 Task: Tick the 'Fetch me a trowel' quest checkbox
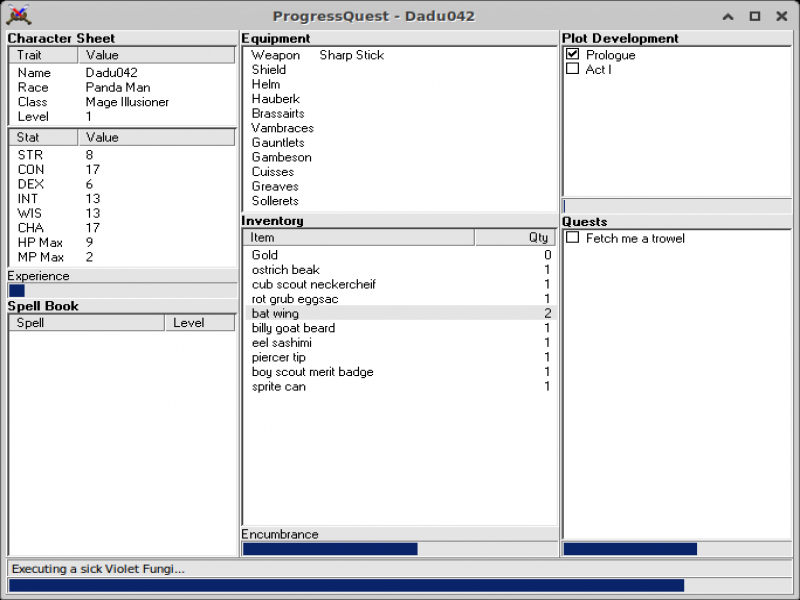pos(573,238)
